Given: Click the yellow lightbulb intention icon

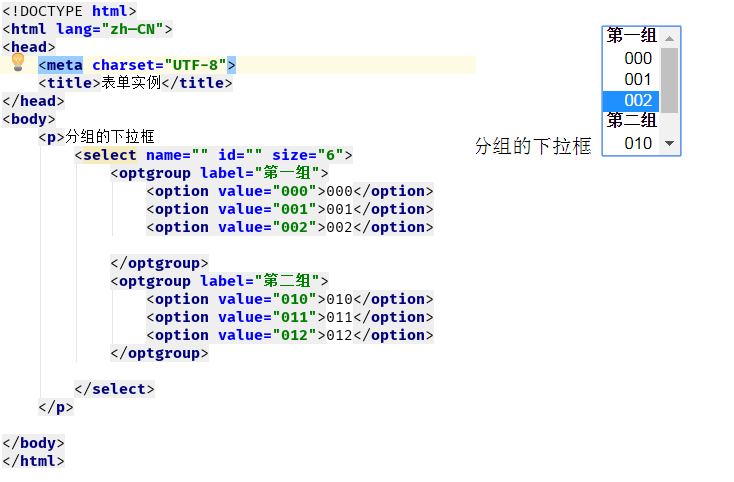Looking at the screenshot, I should (x=18, y=62).
